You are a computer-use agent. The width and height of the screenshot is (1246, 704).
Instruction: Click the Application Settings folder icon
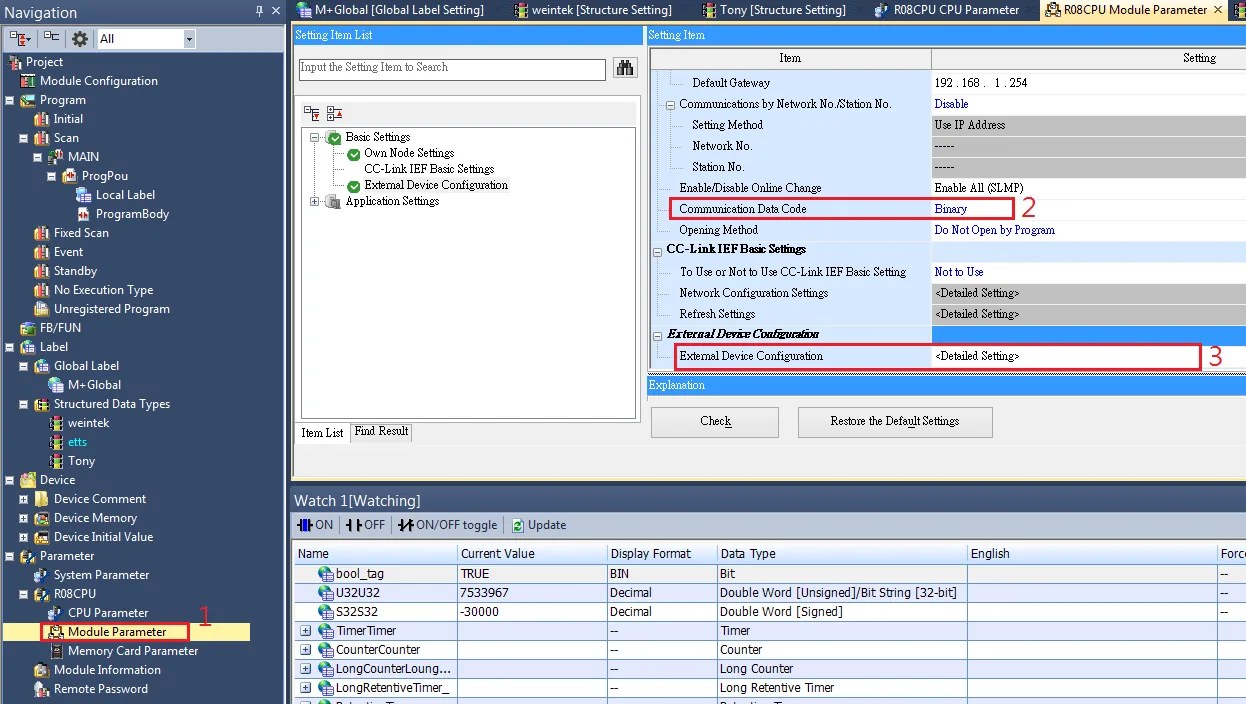pyautogui.click(x=333, y=202)
